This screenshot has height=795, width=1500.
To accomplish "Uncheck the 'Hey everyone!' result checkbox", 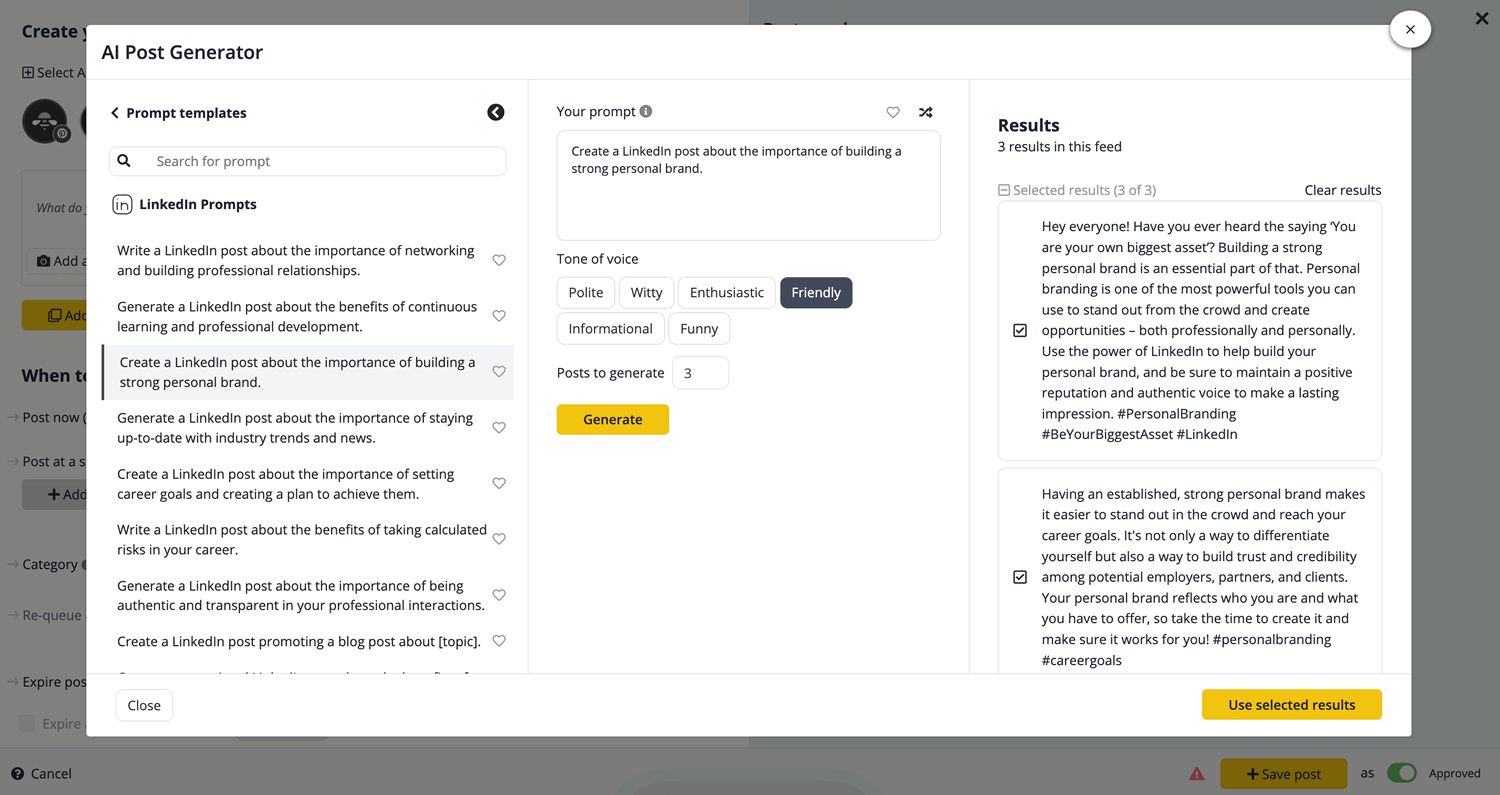I will (1020, 330).
